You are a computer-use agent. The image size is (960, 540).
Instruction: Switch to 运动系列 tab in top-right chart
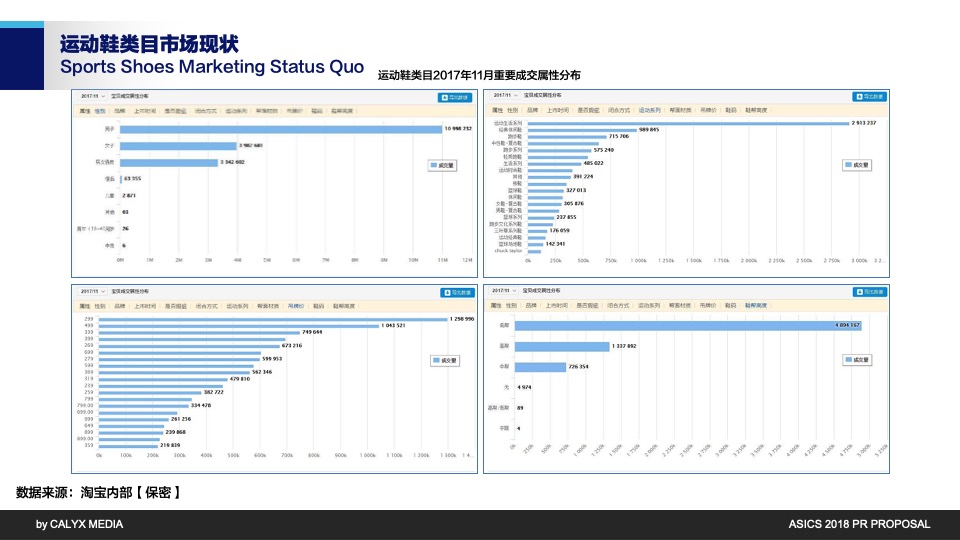click(x=649, y=111)
